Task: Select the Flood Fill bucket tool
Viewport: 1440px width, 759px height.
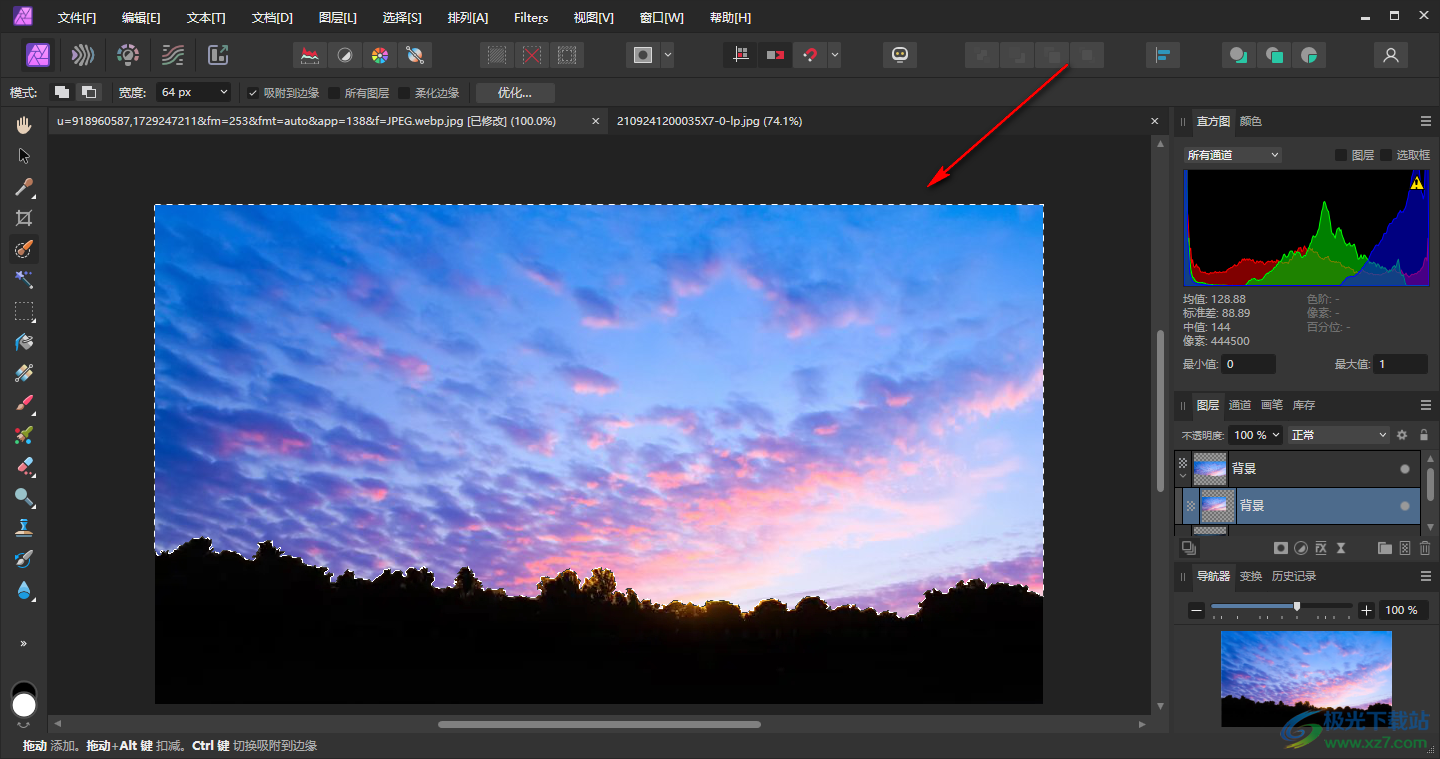Action: (x=24, y=342)
